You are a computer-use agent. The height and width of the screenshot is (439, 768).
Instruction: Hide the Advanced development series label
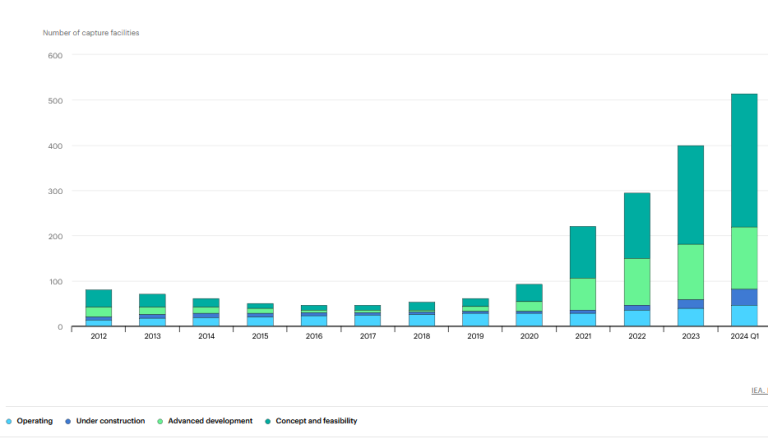point(210,421)
